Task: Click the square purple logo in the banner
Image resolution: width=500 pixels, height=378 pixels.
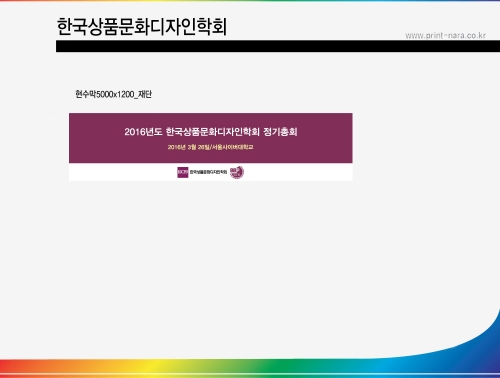Action: click(x=183, y=172)
